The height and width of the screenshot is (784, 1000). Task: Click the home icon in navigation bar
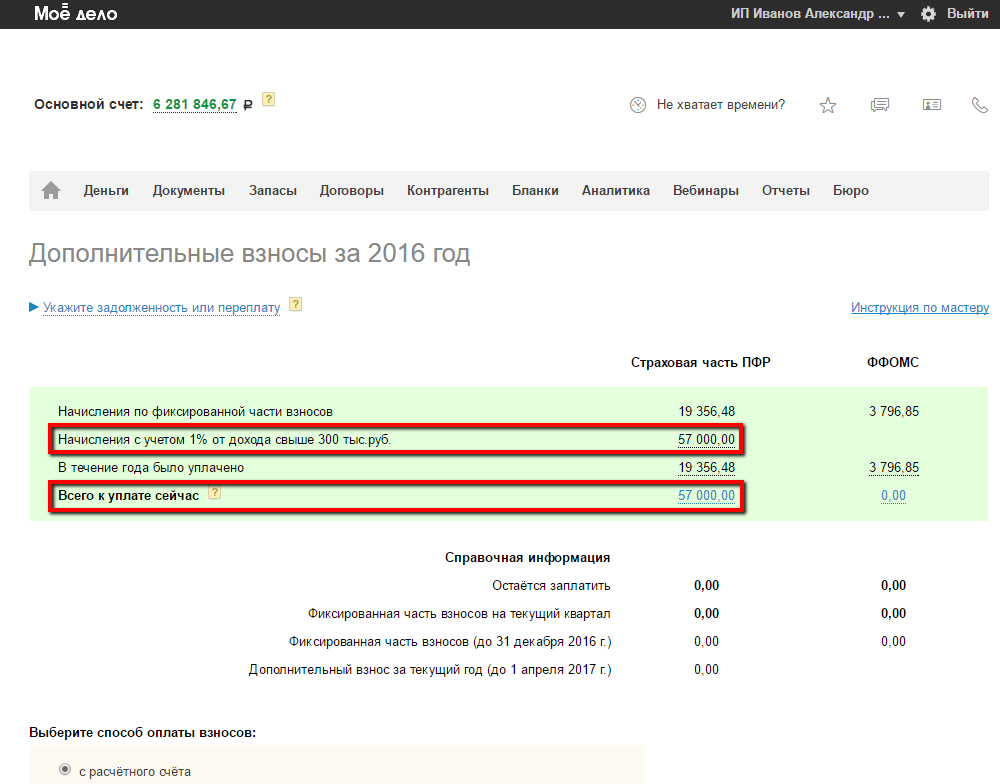click(51, 191)
